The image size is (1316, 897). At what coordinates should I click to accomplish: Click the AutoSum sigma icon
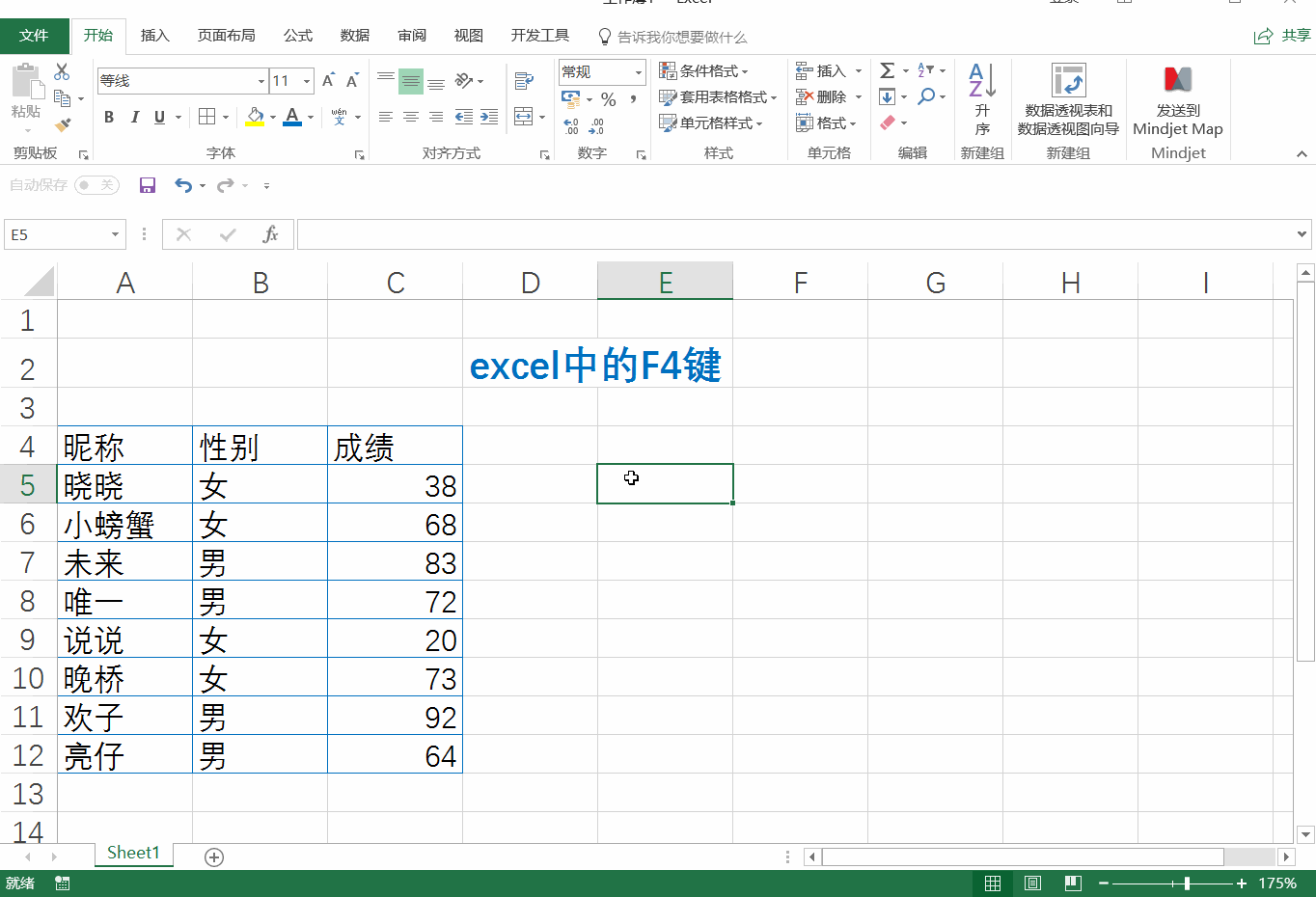888,70
